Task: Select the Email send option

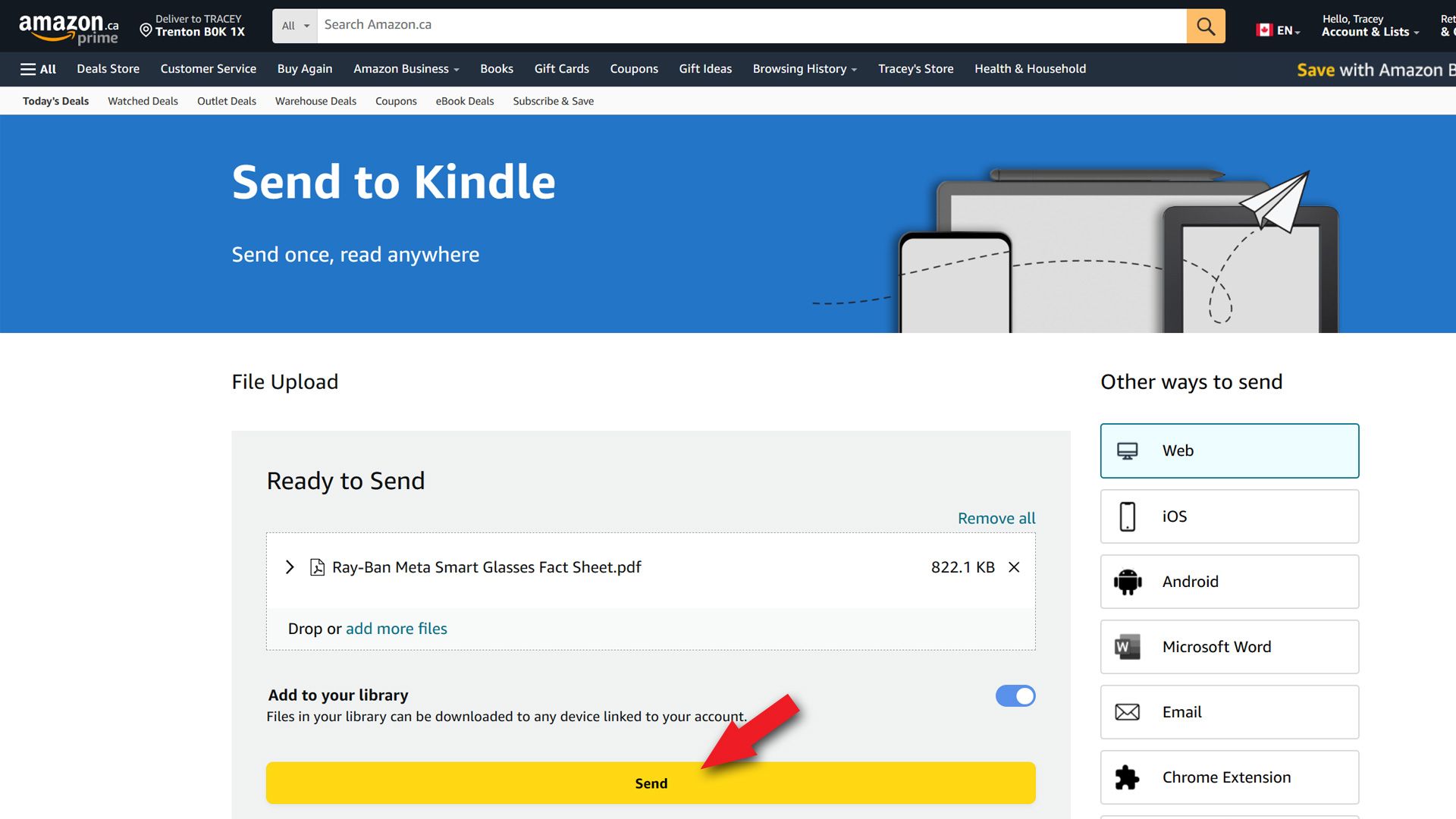Action: point(1229,712)
